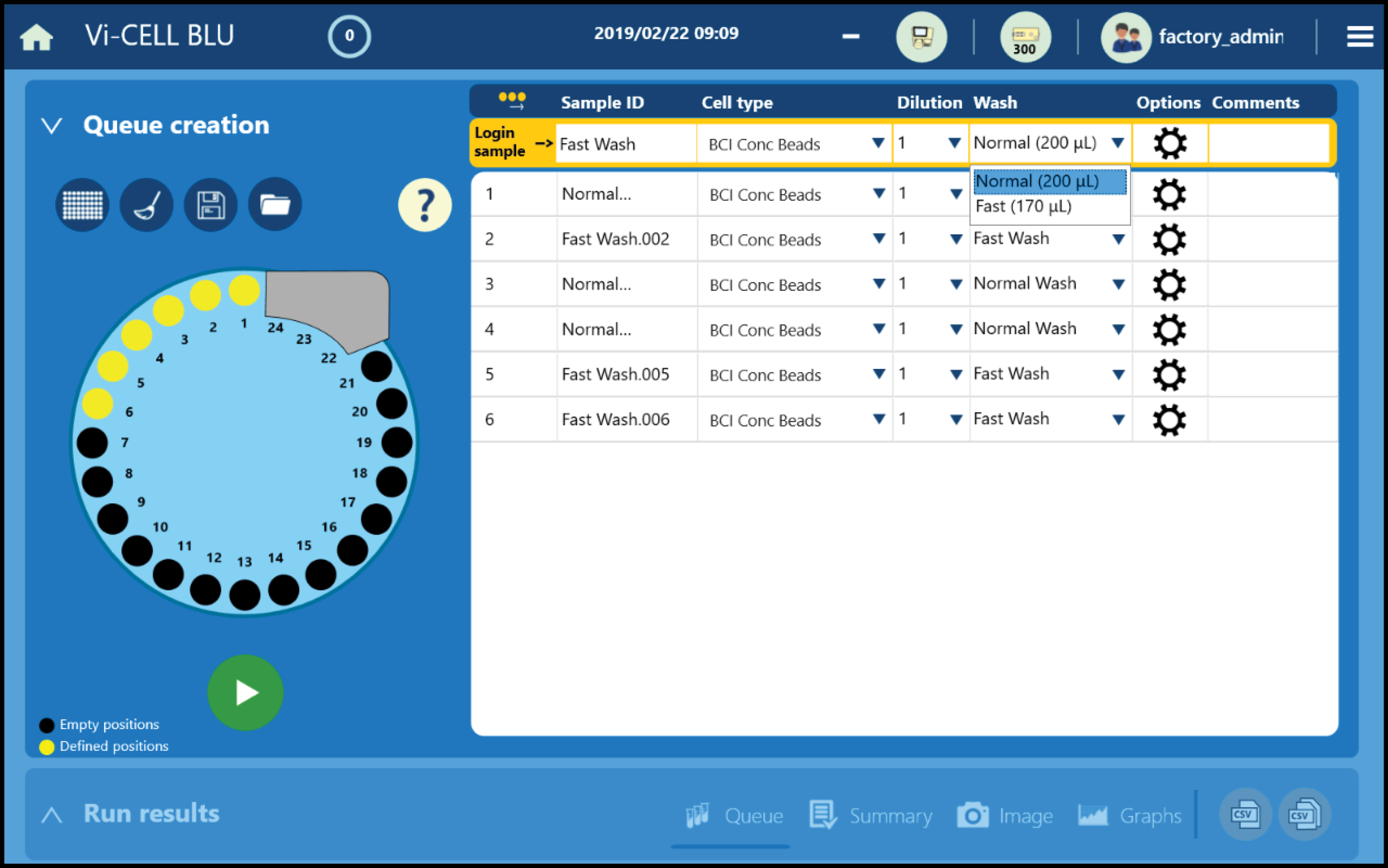1388x868 pixels.
Task: Open row 6 Wash dropdown showing Fast Wash
Action: pos(1050,420)
